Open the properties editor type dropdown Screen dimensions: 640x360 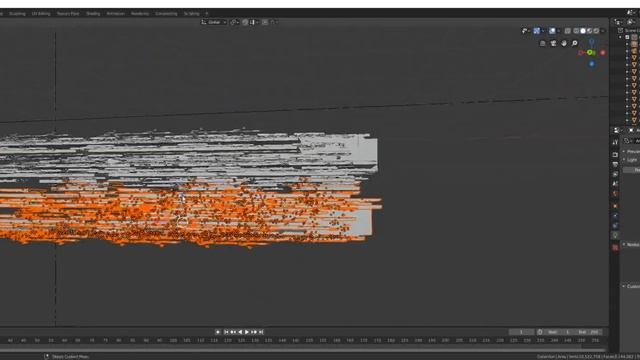[x=617, y=130]
